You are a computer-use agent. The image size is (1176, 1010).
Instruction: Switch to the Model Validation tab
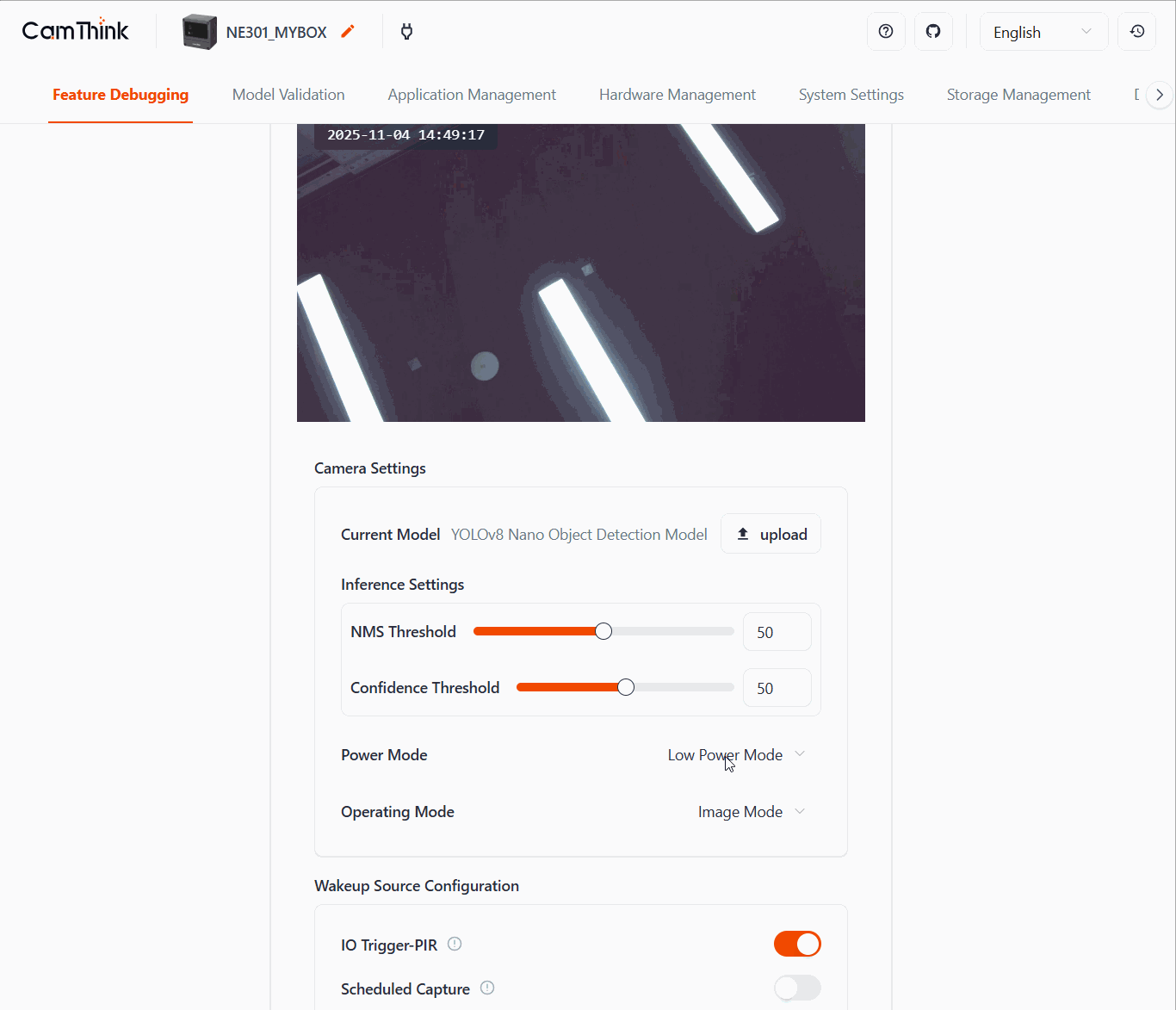[288, 95]
